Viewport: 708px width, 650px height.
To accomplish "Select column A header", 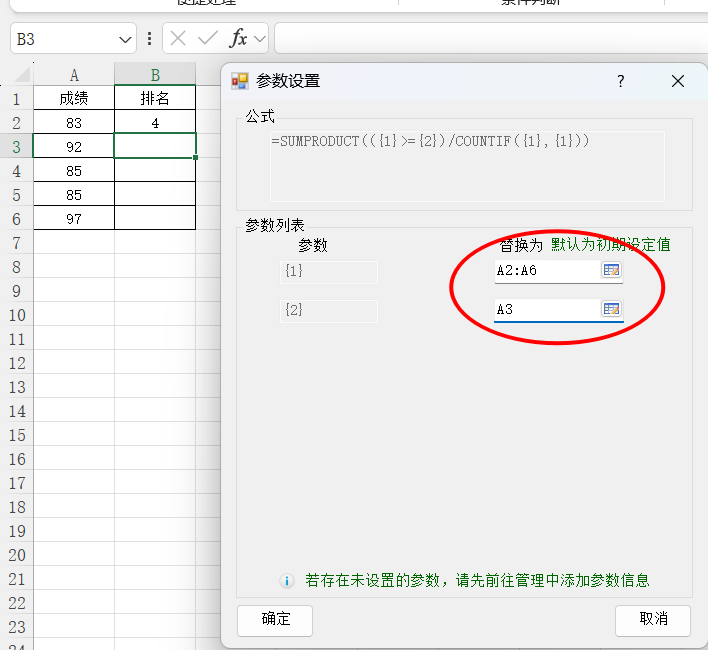I will pos(74,75).
